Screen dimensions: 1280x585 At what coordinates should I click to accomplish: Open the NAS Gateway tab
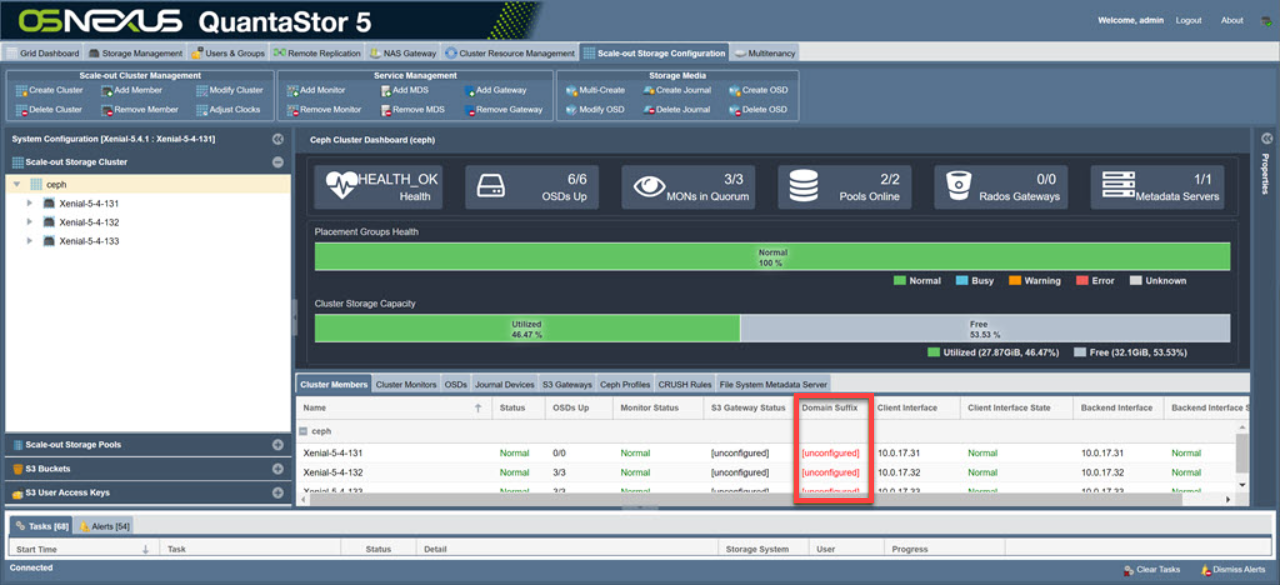click(404, 53)
